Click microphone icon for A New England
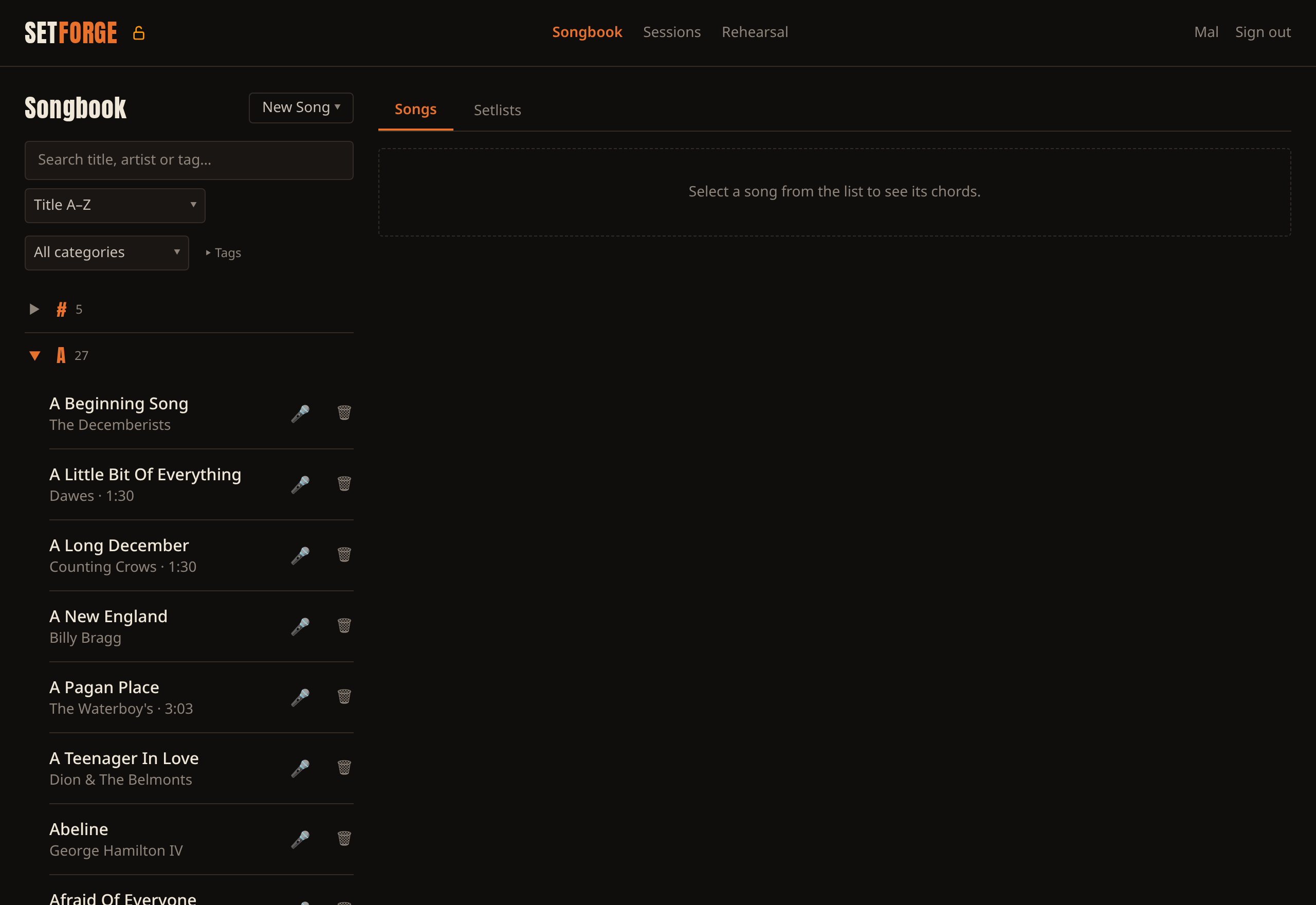This screenshot has width=1316, height=905. pos(300,626)
